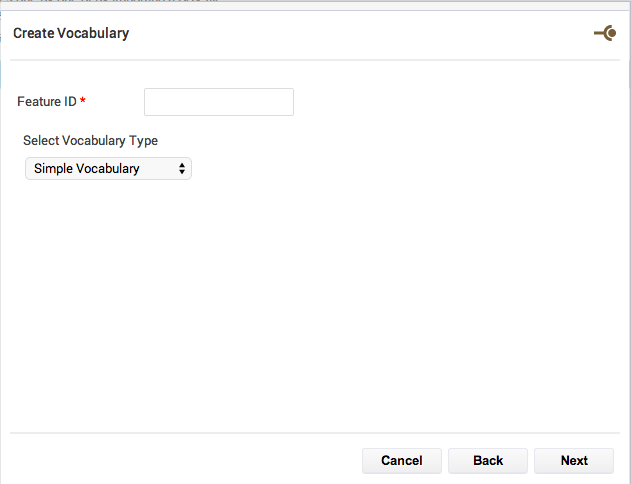Click the dash stem of the header icon
Screen dimensions: 631x484
(599, 33)
